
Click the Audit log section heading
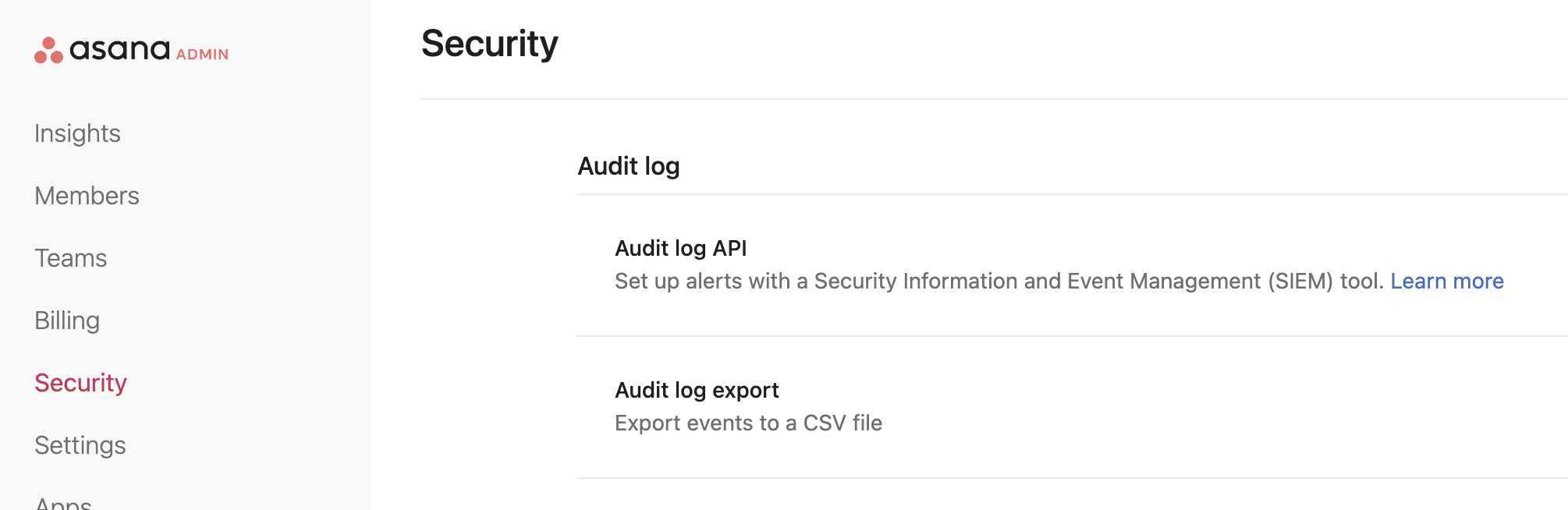click(628, 166)
